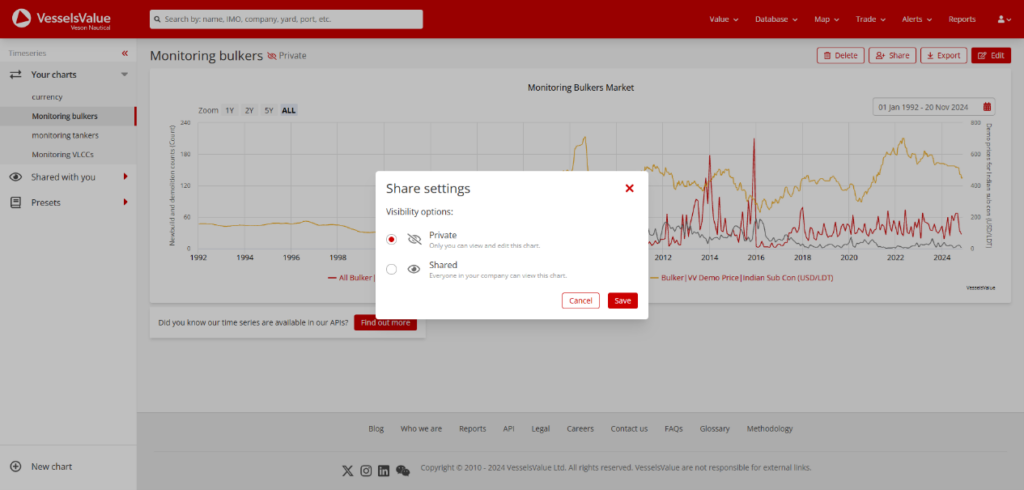The width and height of the screenshot is (1024, 490).
Task: Click the user account profile icon
Action: 1003,19
